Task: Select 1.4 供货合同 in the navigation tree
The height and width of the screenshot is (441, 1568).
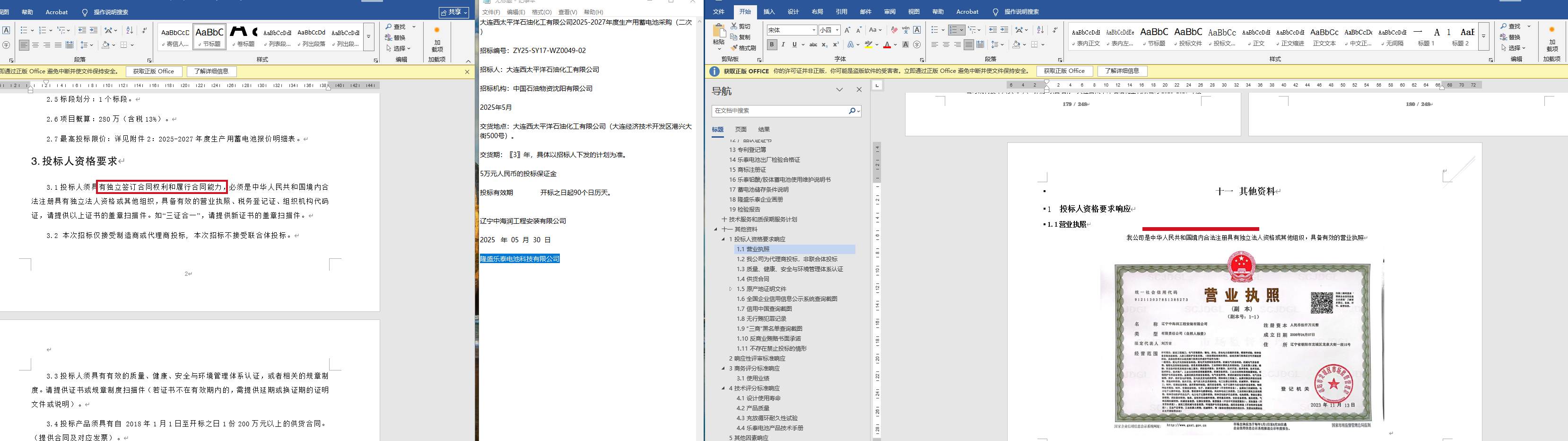Action: pyautogui.click(x=752, y=279)
